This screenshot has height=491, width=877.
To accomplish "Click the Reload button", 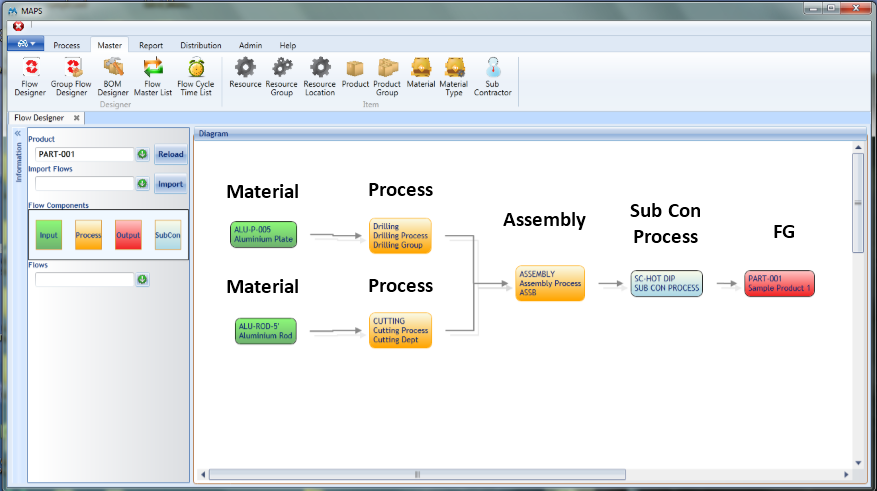I will click(x=171, y=154).
